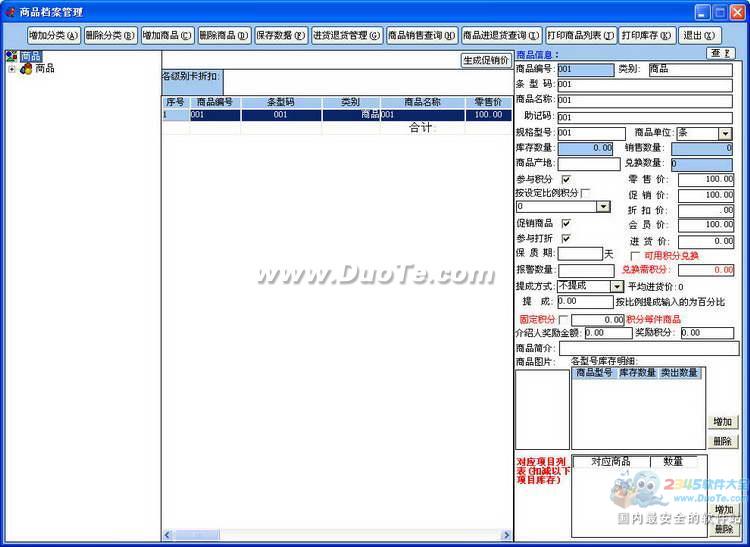
Task: Click the 折扣价 input field
Action: tap(706, 210)
